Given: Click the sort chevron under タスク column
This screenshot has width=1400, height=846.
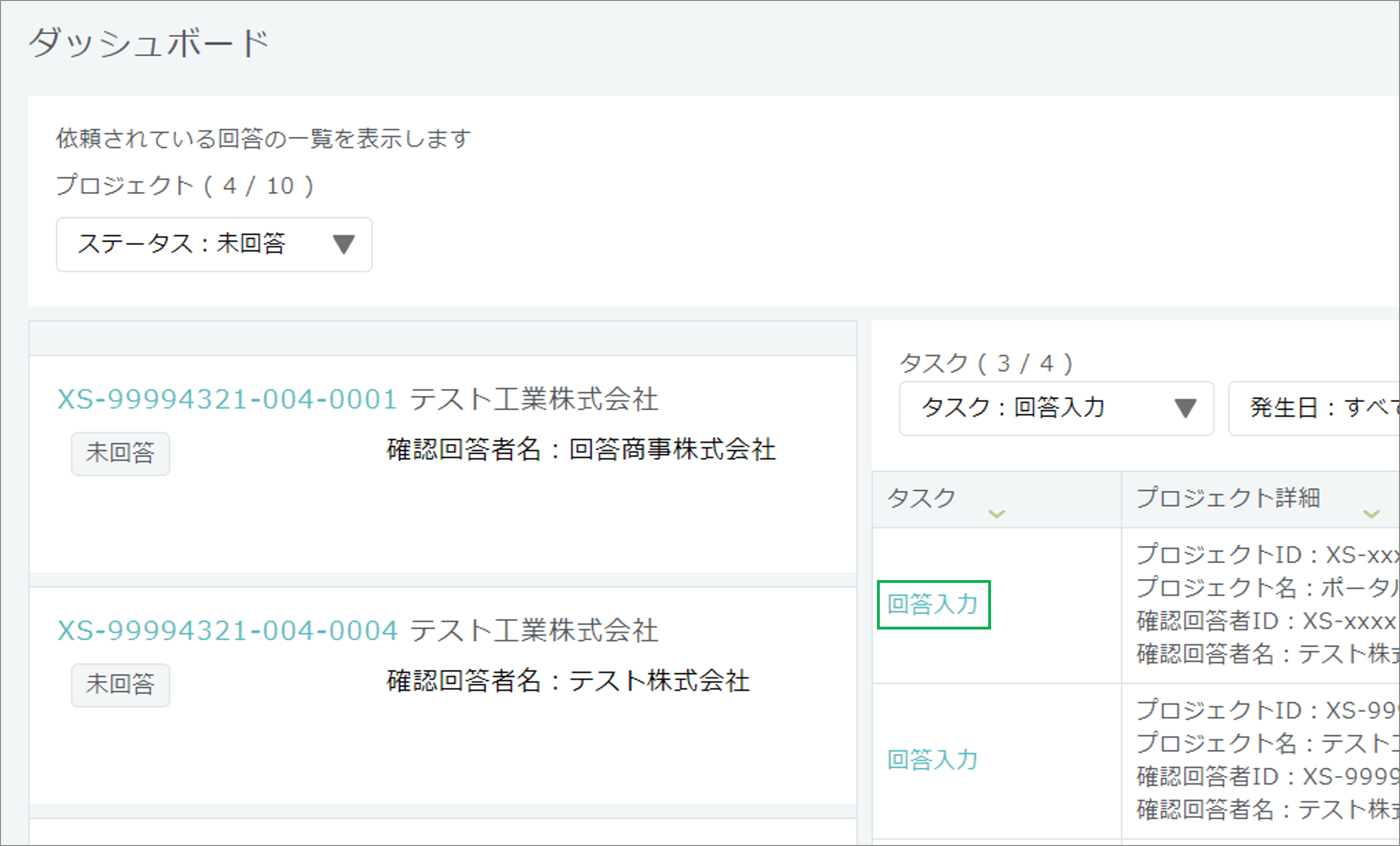Looking at the screenshot, I should tap(997, 514).
